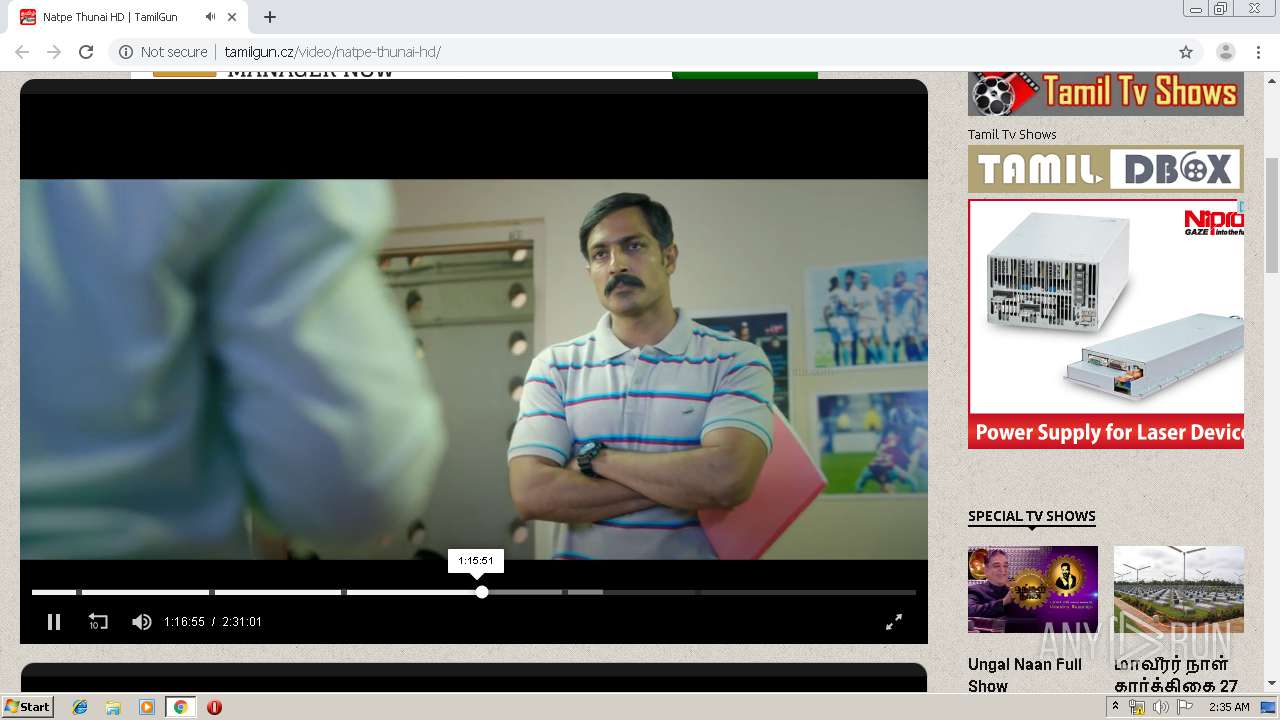Close the Natpe Thunai HD tab
1280x720 pixels.
click(233, 17)
